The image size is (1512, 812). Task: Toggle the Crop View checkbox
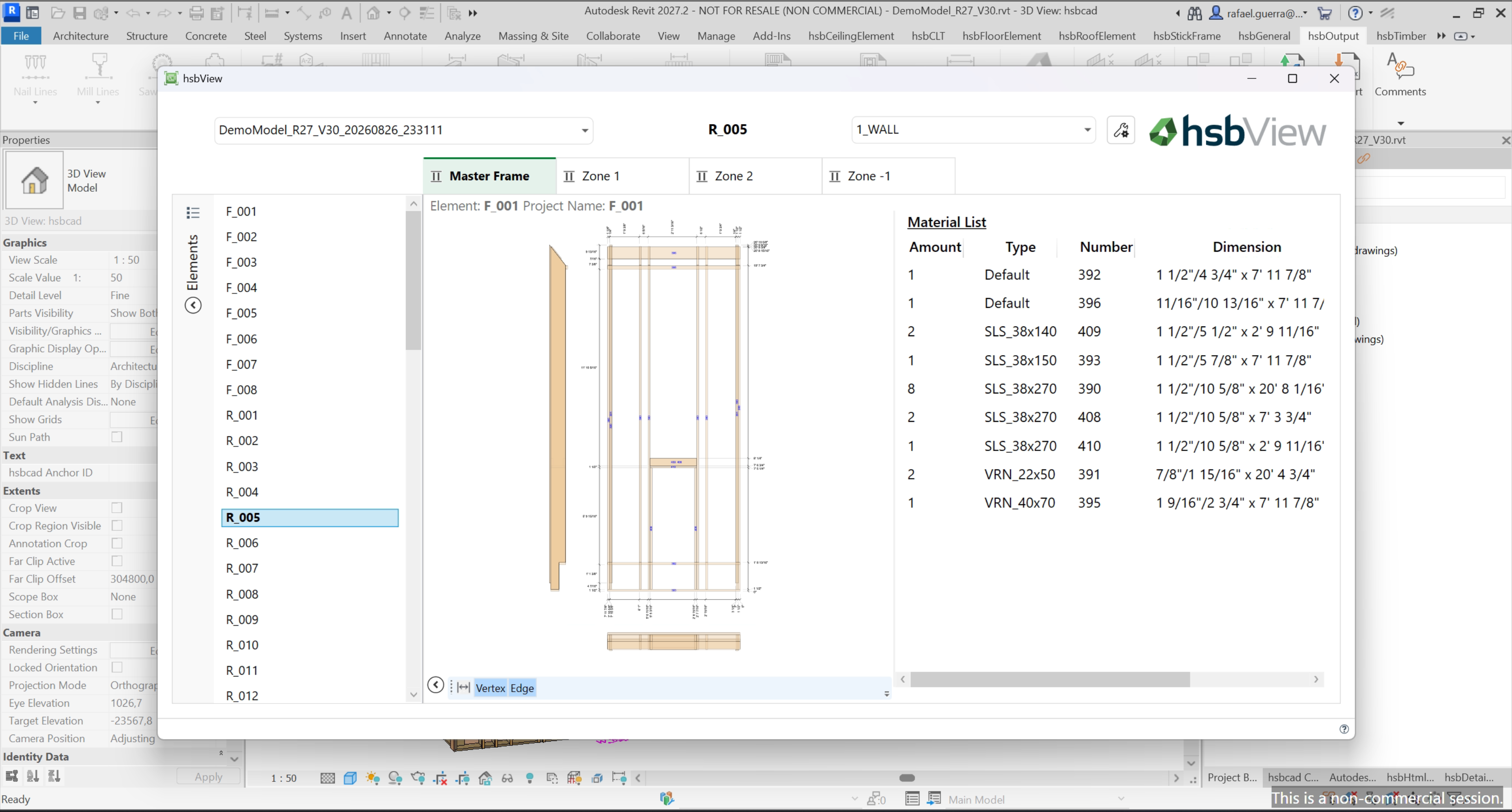point(117,508)
